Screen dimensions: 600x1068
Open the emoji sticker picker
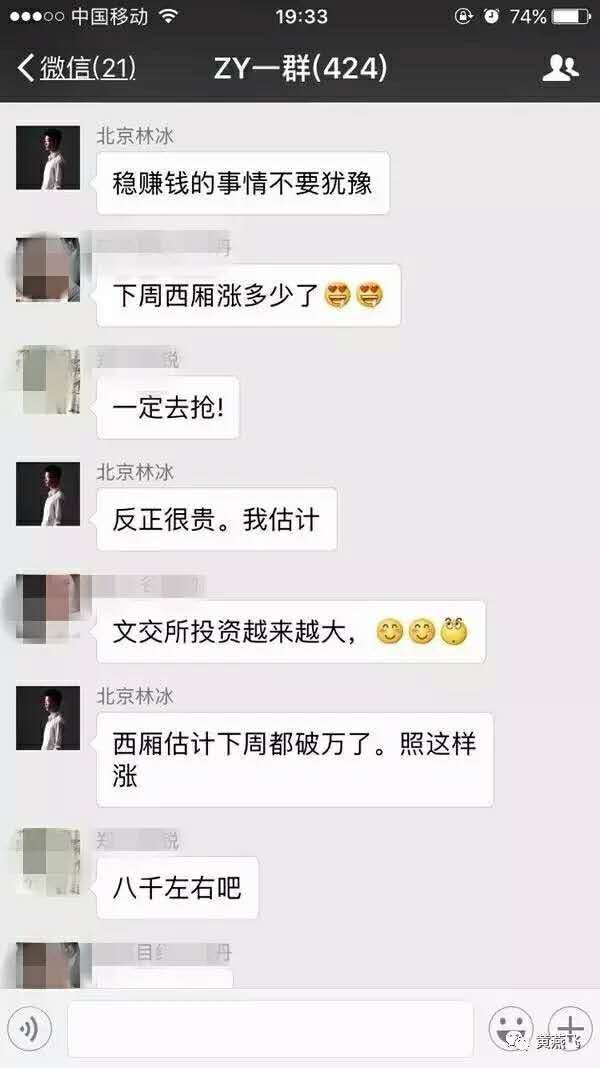[511, 1028]
